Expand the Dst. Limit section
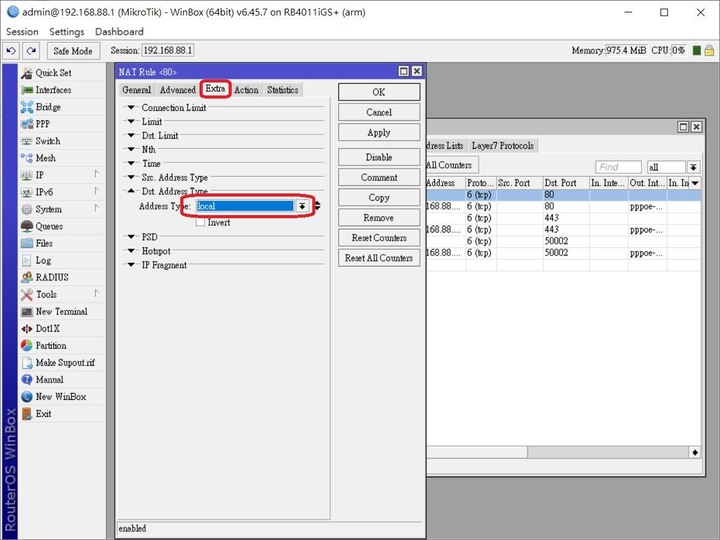The image size is (720, 540). pos(131,135)
